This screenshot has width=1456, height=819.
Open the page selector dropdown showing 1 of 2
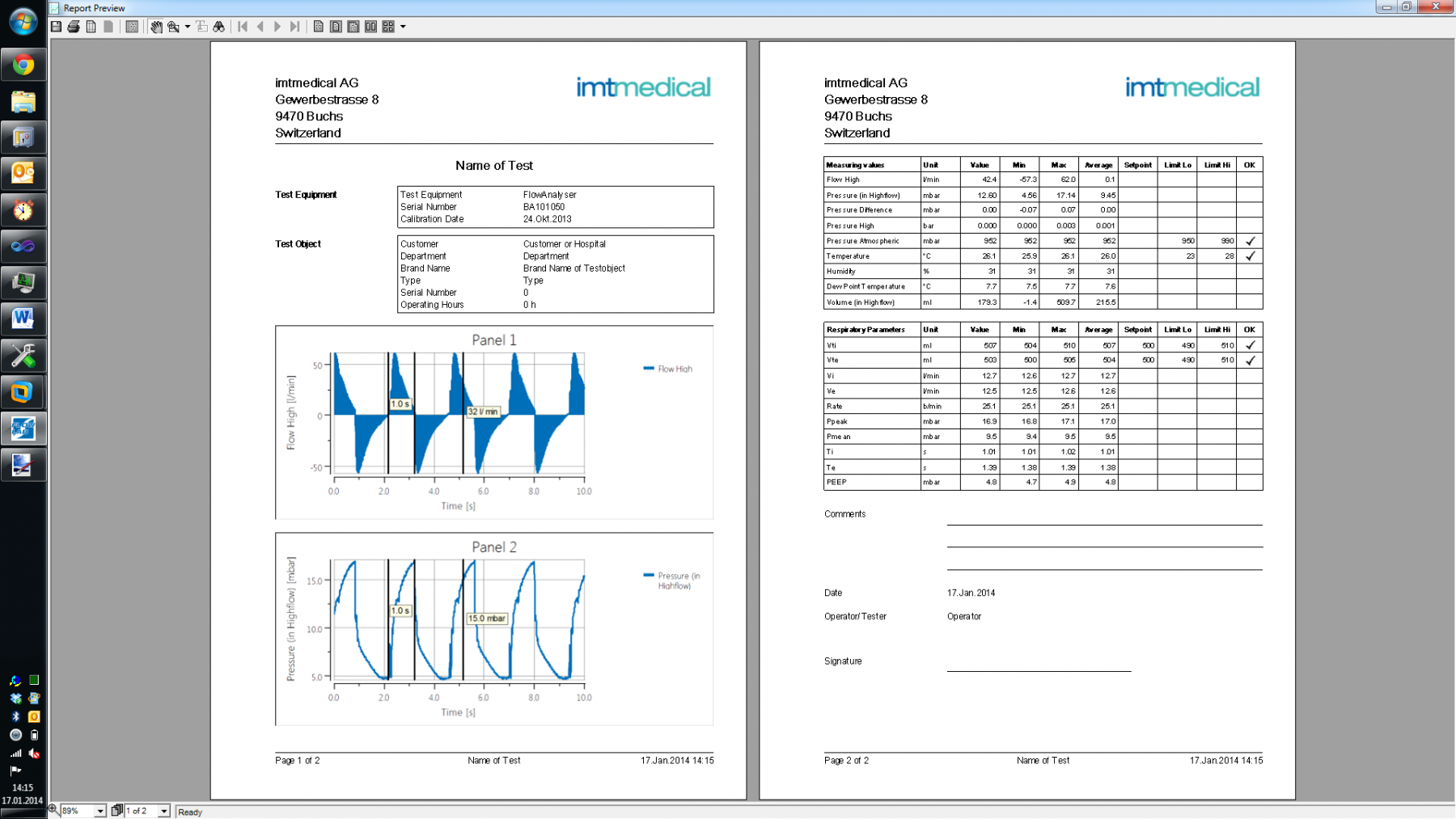pos(164,810)
